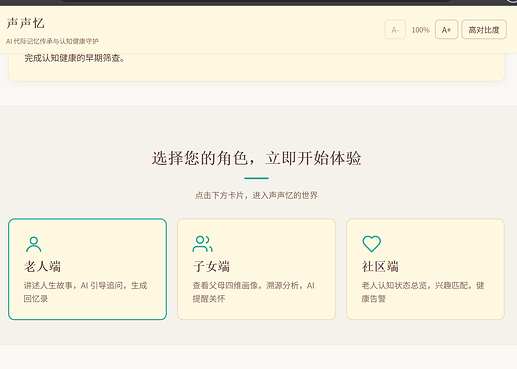
Task: Click the 子女端 card title
Action: (211, 266)
